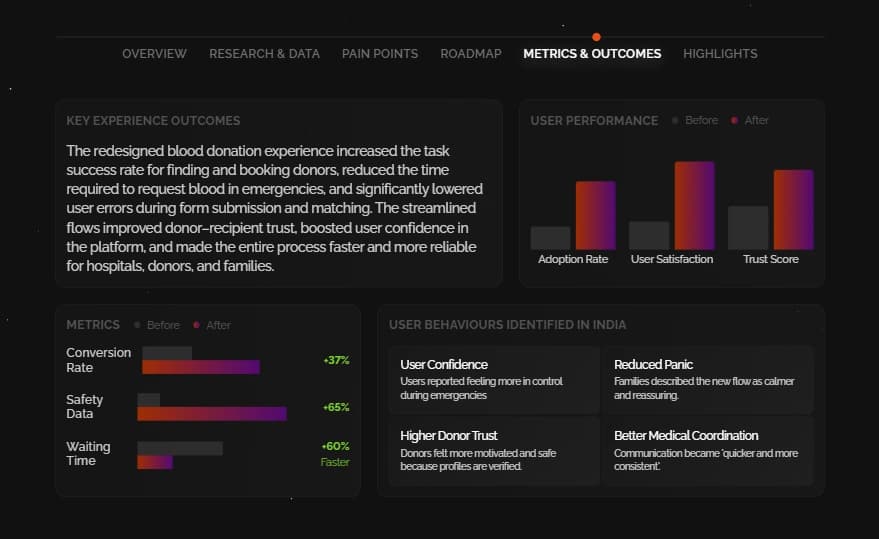This screenshot has height=539, width=879.
Task: Click the User Satisfaction before bar
Action: tap(649, 235)
